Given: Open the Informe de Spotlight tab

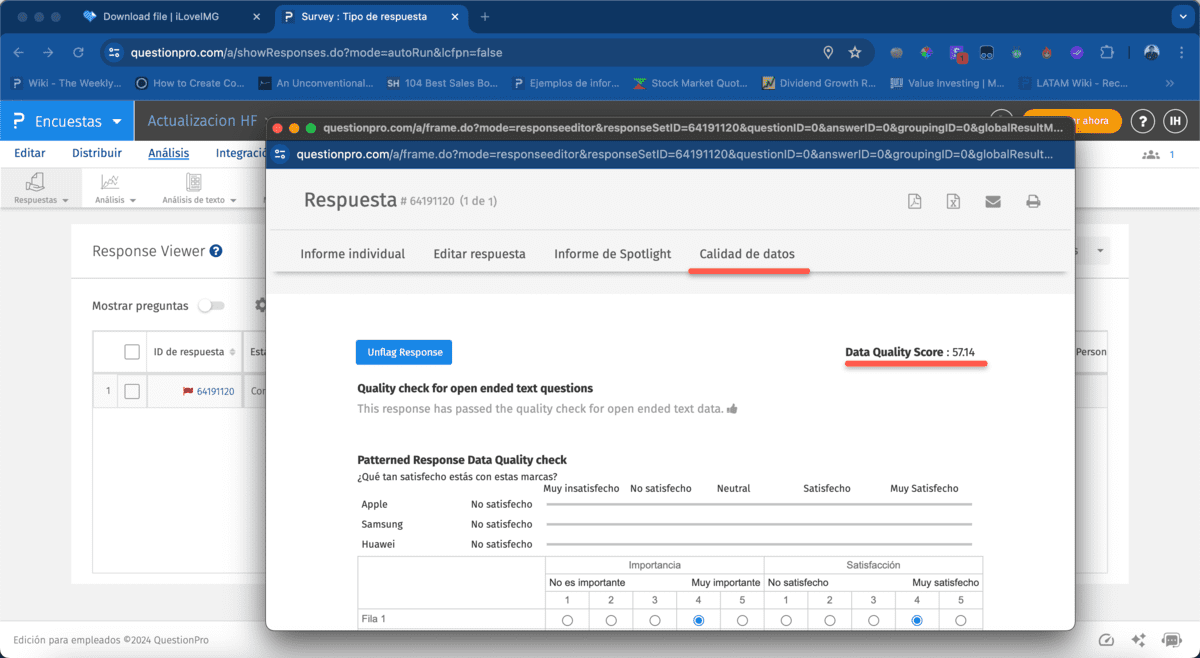Looking at the screenshot, I should click(612, 254).
